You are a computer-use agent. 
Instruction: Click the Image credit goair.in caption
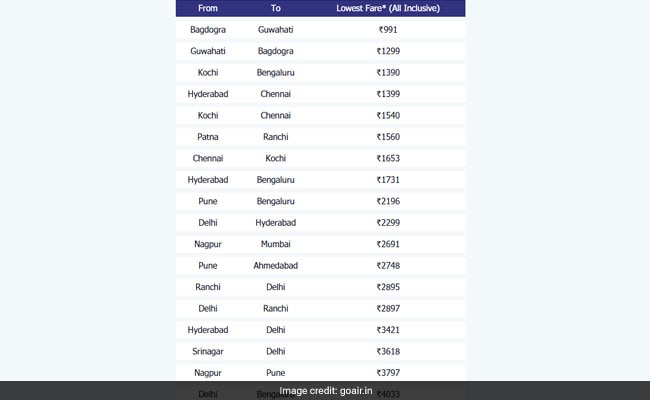[326, 391]
